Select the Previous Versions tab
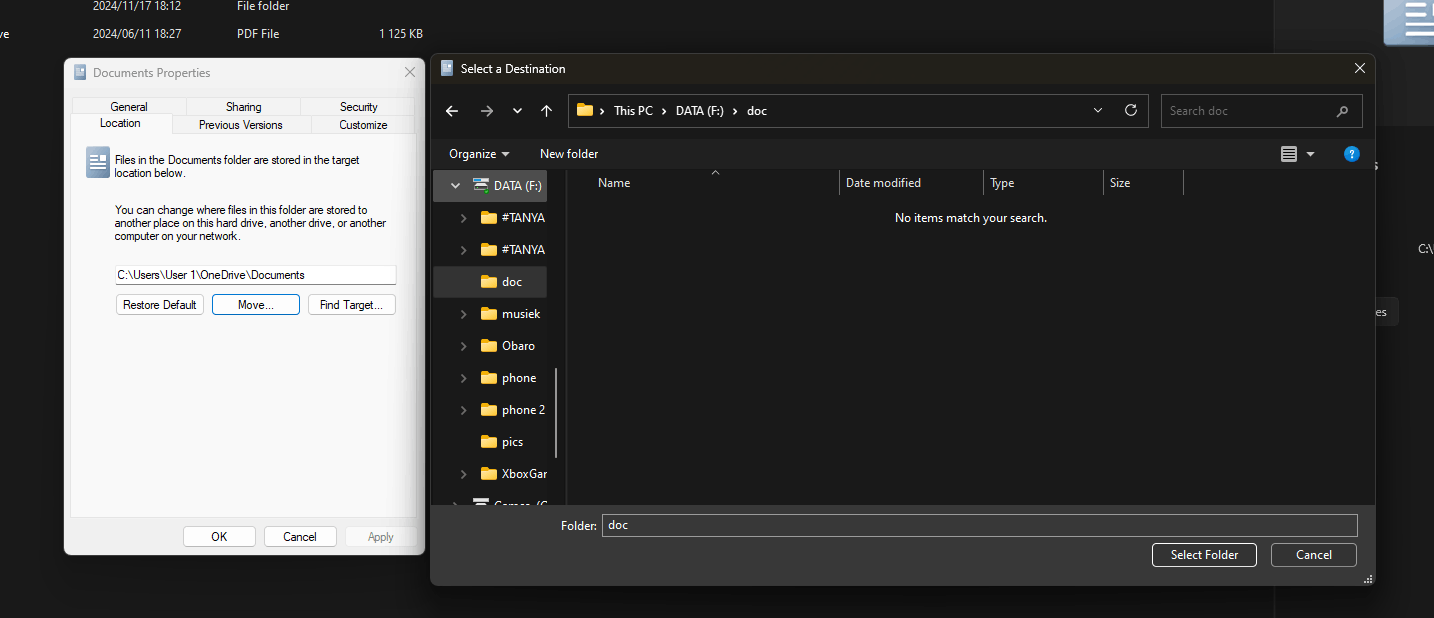Screen dimensions: 1434x618 pyautogui.click(x=241, y=125)
